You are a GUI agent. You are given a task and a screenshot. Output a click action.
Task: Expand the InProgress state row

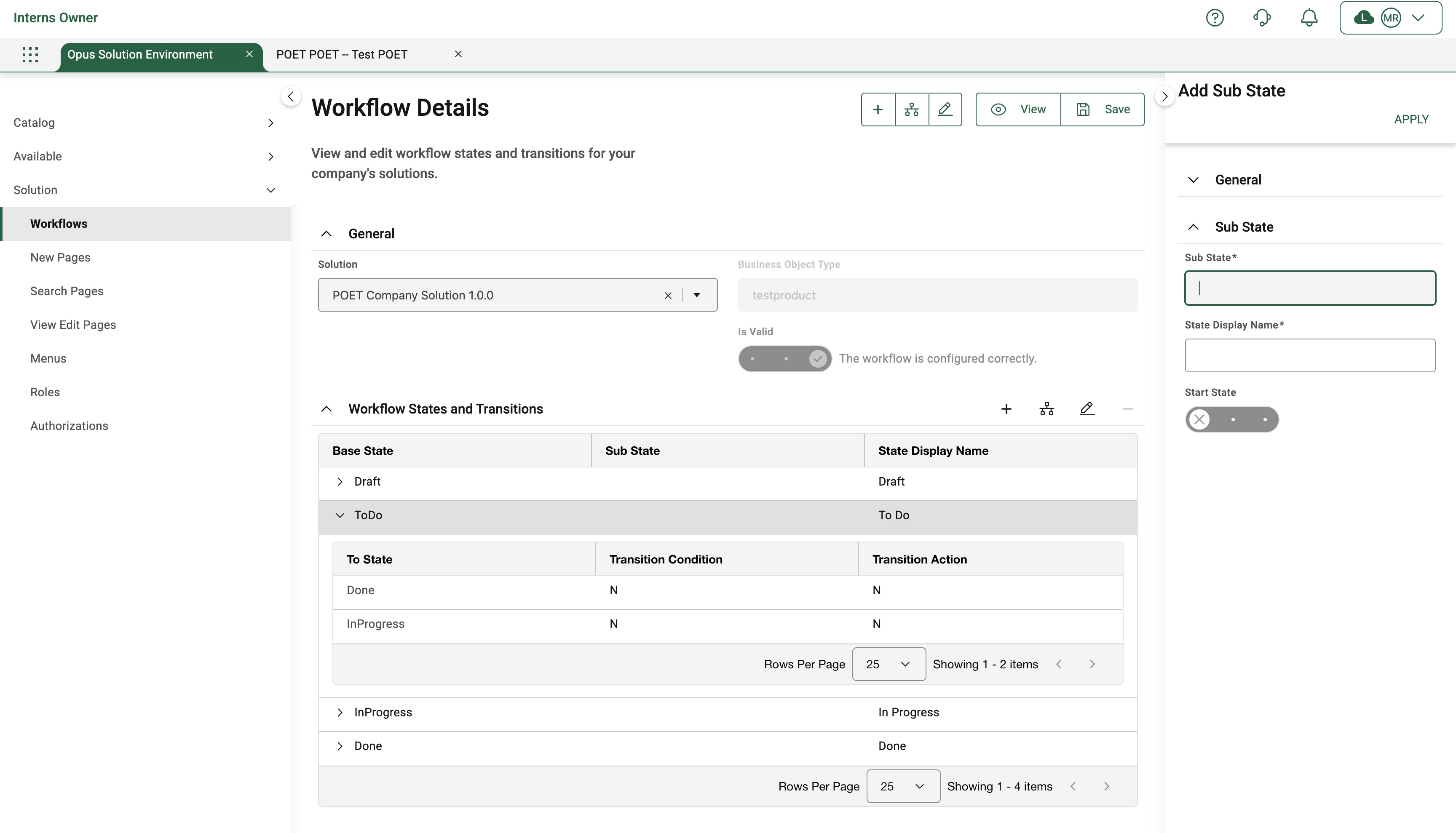[x=340, y=712]
